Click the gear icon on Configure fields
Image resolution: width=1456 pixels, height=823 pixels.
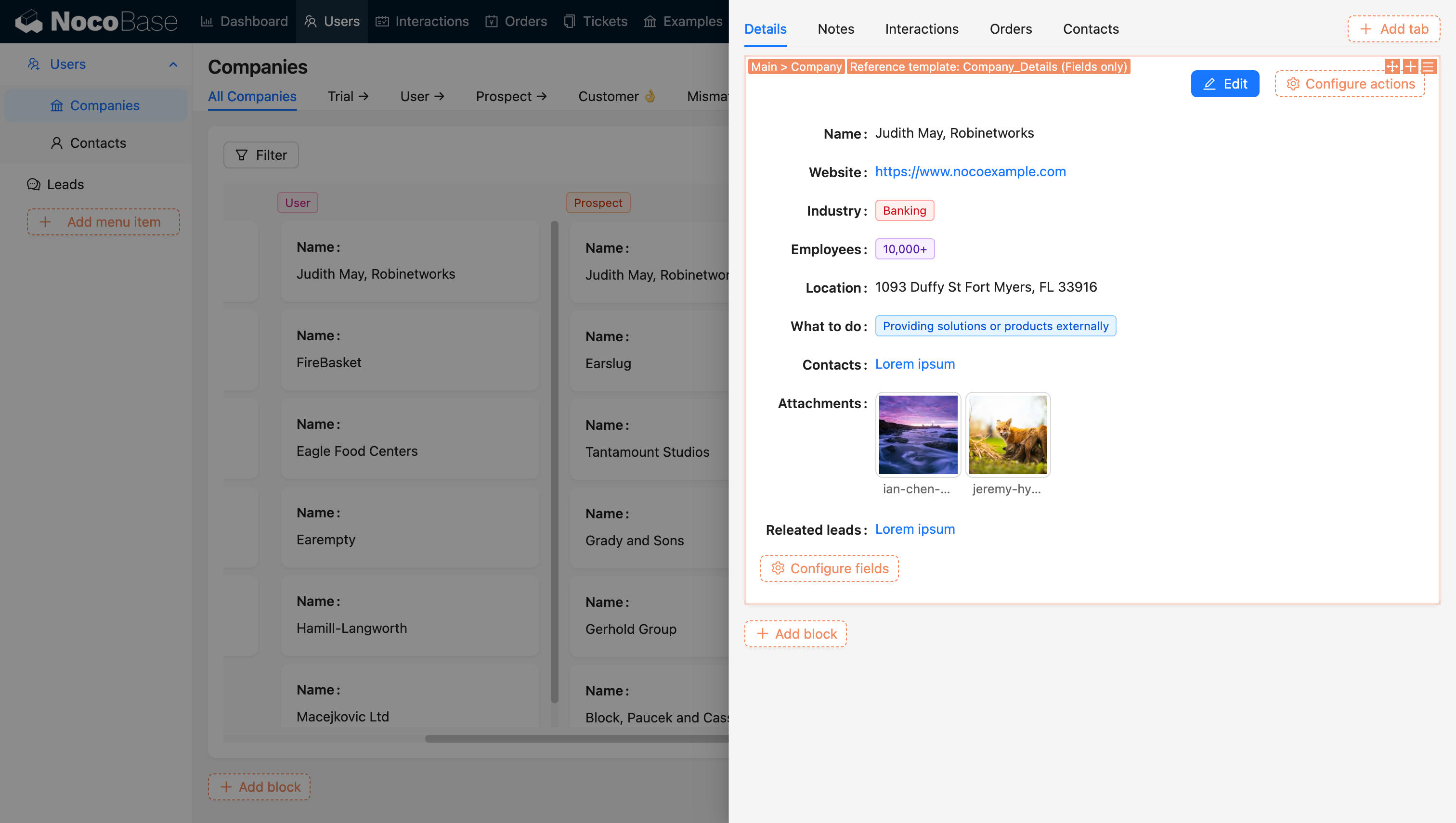point(778,568)
